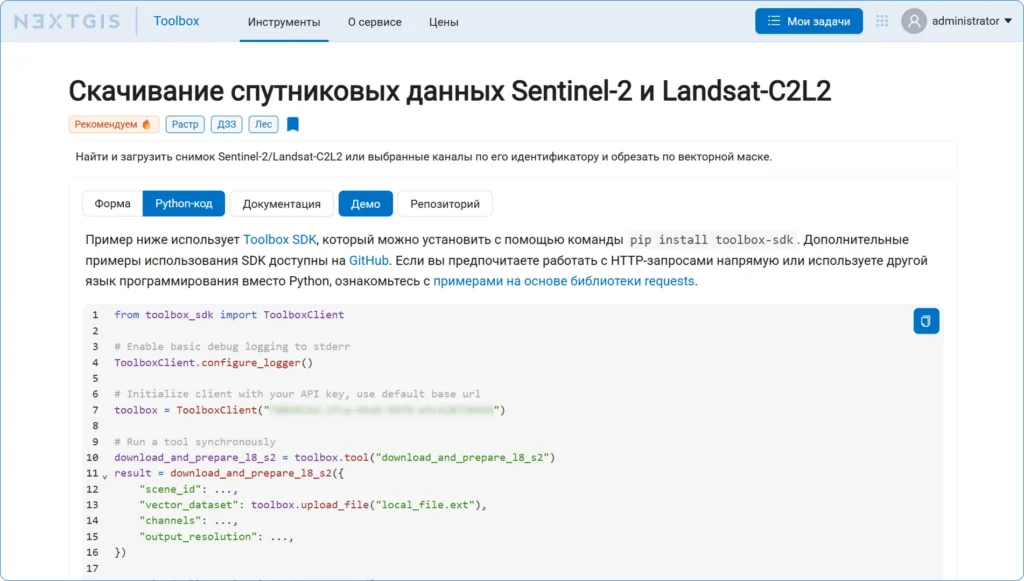This screenshot has width=1024, height=581.
Task: Click the description text Найти и загрузить снимок
Action: click(x=423, y=157)
